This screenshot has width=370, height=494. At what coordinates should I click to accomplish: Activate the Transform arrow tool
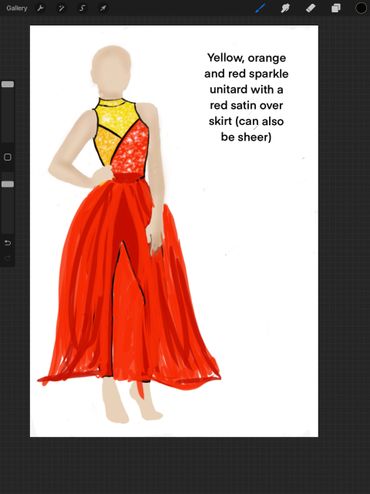pyautogui.click(x=103, y=8)
